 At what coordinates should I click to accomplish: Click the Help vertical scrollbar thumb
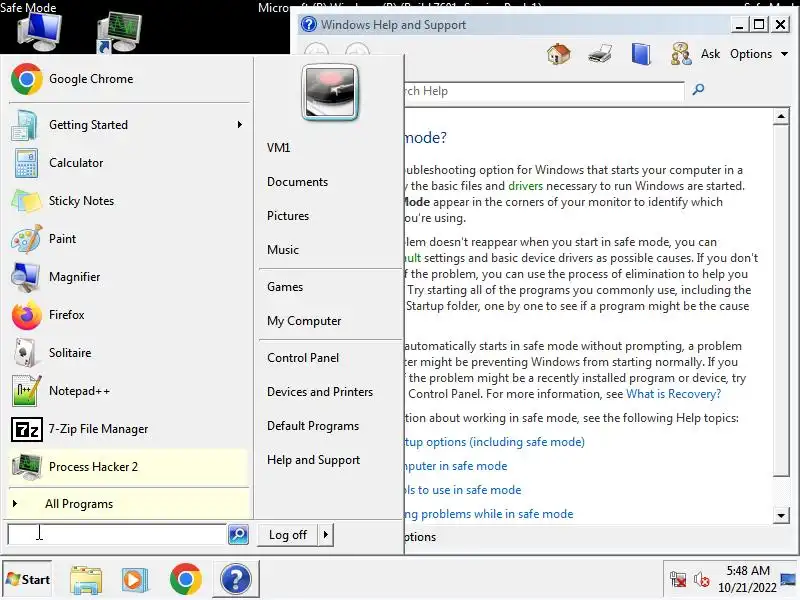[x=781, y=301]
